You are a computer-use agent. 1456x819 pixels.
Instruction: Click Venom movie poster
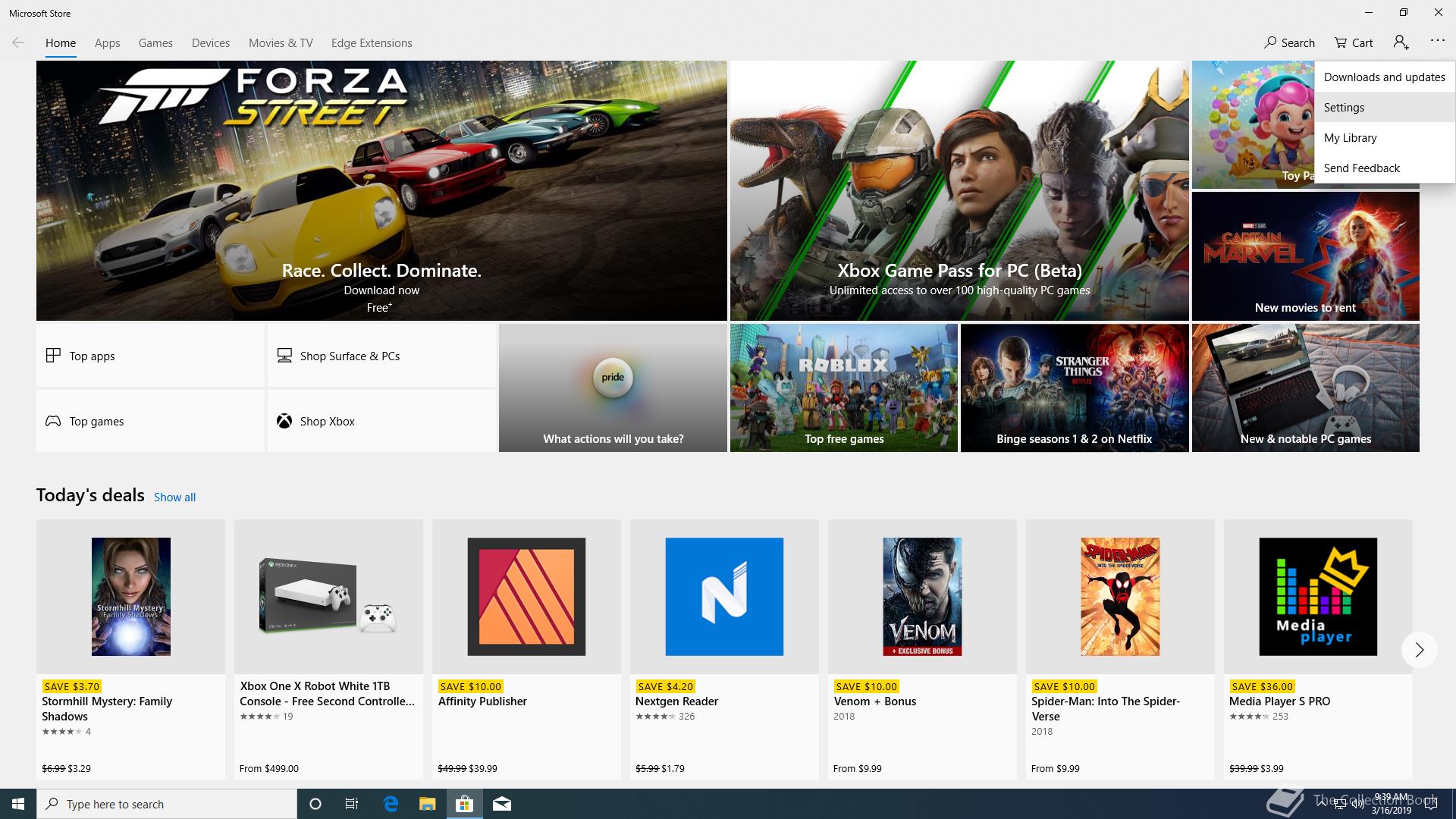(x=922, y=597)
